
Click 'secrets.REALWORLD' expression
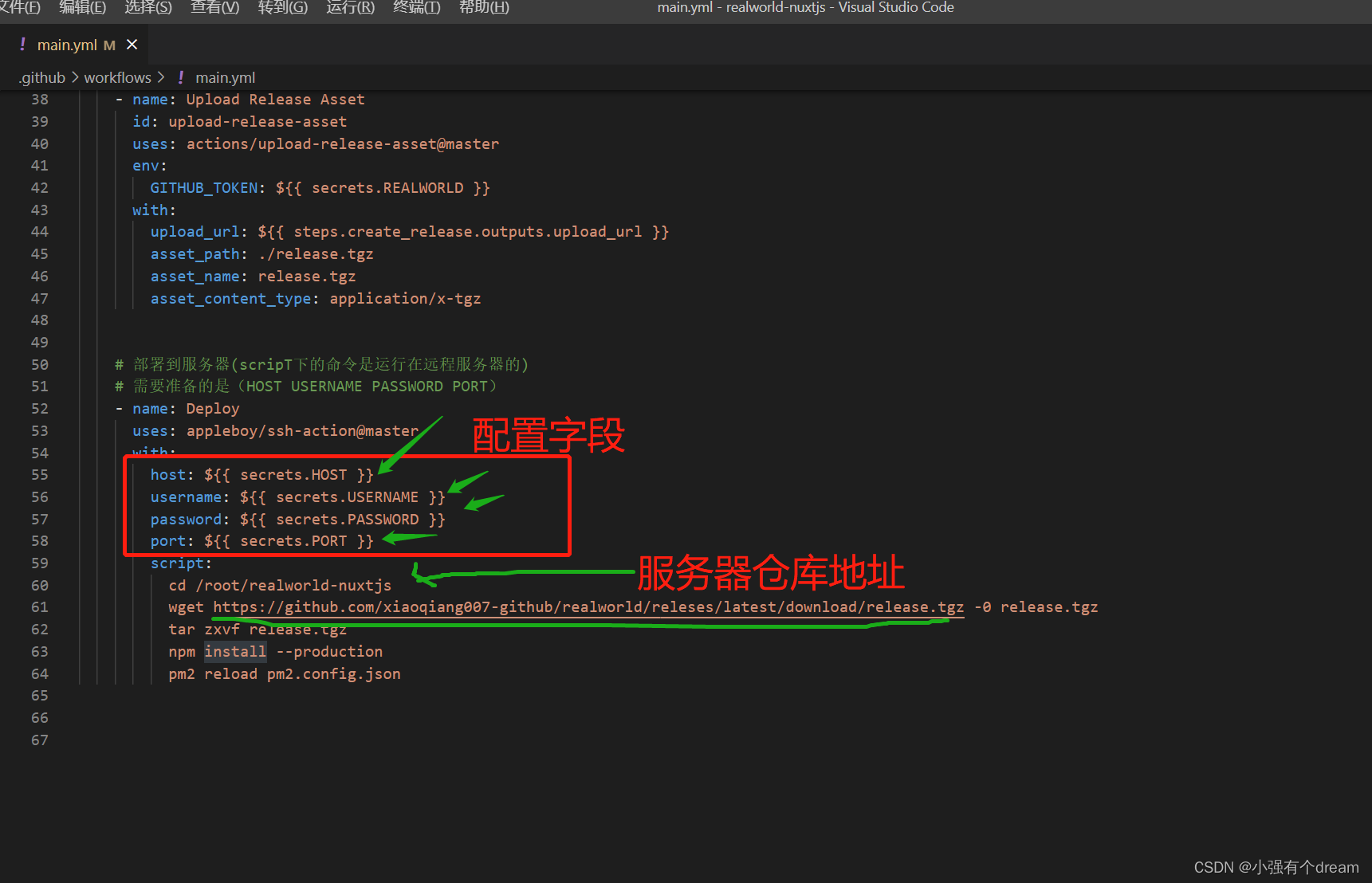[x=387, y=188]
